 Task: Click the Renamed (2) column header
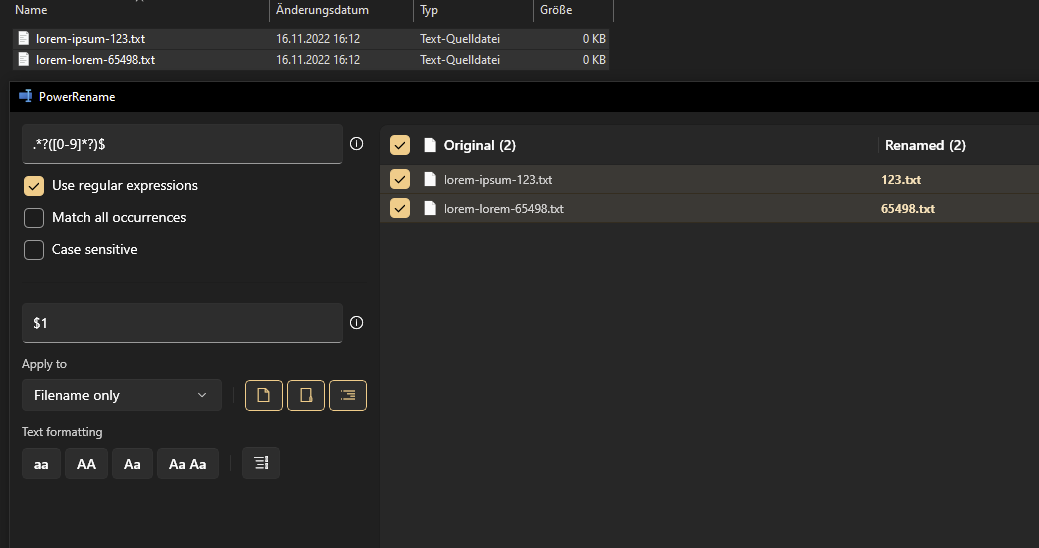point(925,145)
